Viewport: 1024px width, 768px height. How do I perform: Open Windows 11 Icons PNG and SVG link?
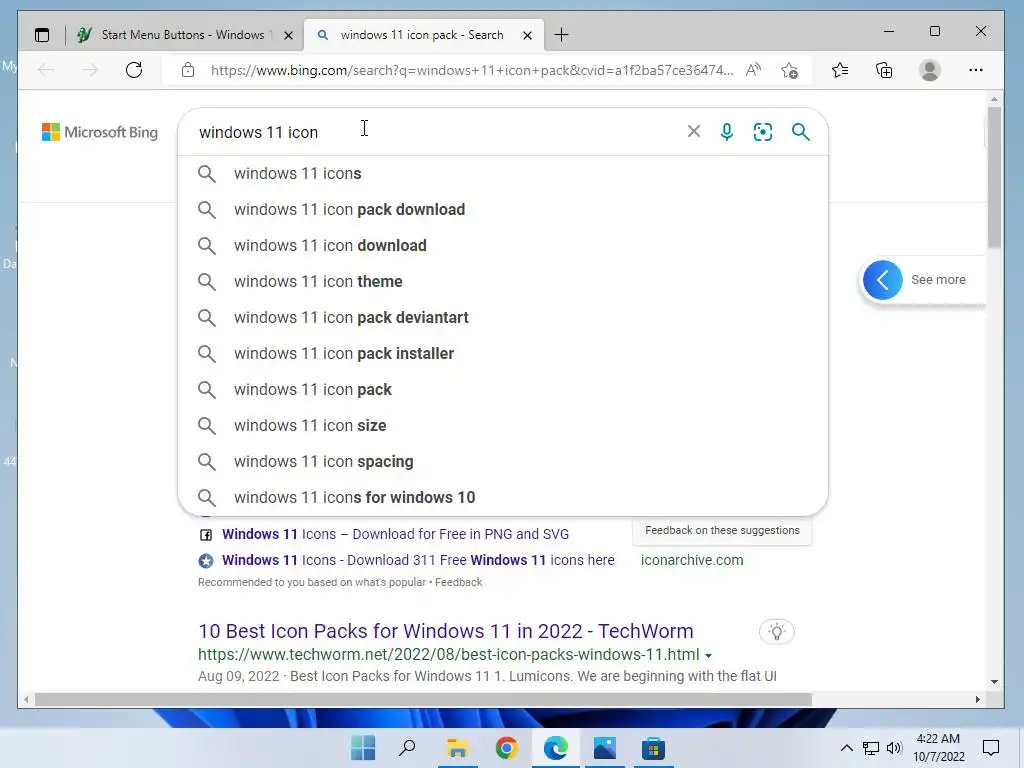[x=395, y=534]
